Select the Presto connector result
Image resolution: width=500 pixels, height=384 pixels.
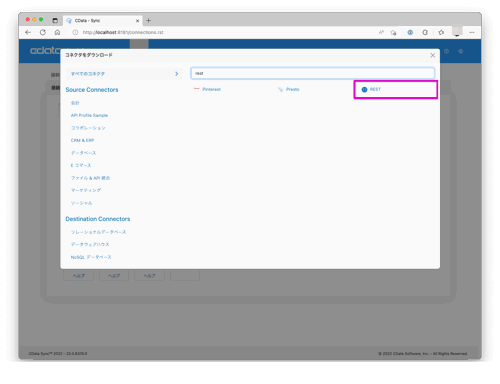(289, 89)
